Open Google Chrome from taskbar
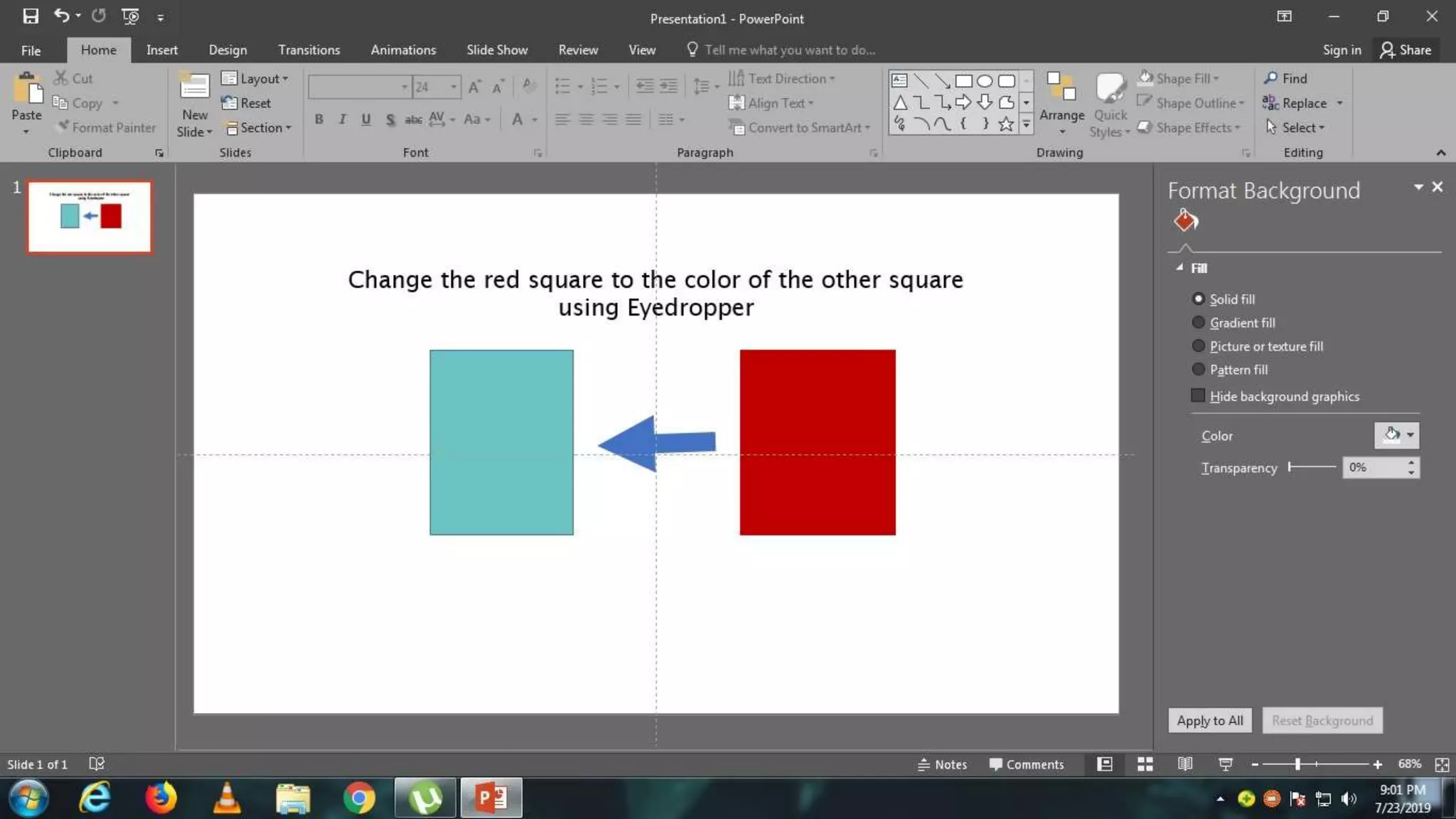 click(359, 798)
